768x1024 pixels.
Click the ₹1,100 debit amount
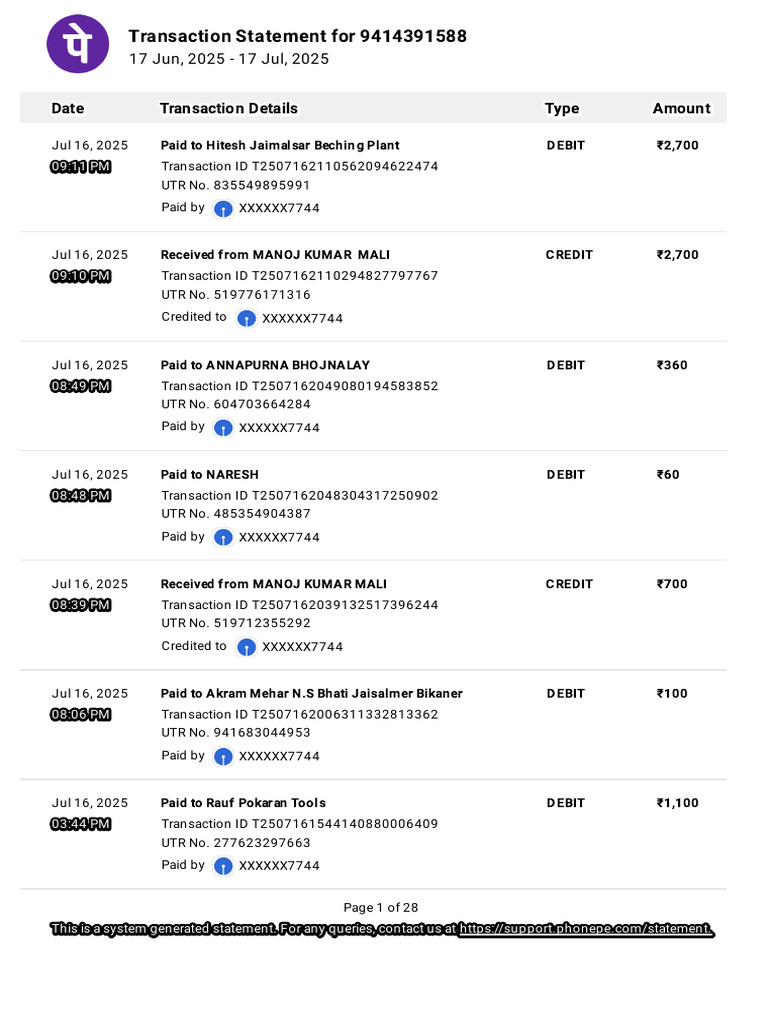[677, 803]
